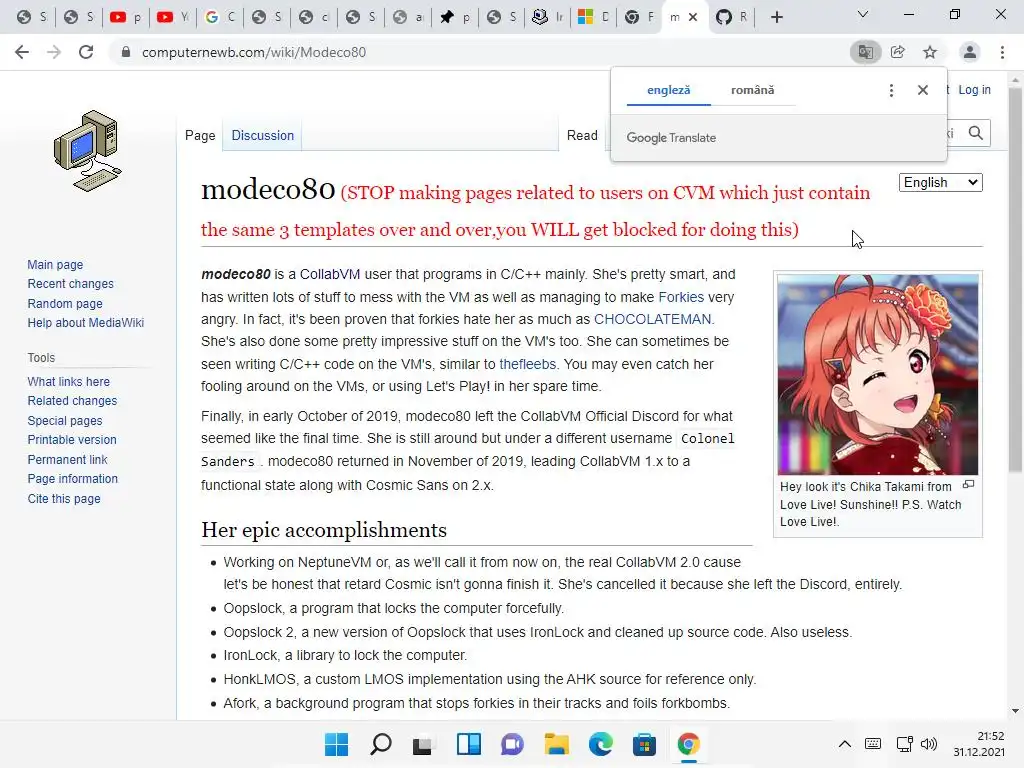Click the site lock padlock icon

126,52
